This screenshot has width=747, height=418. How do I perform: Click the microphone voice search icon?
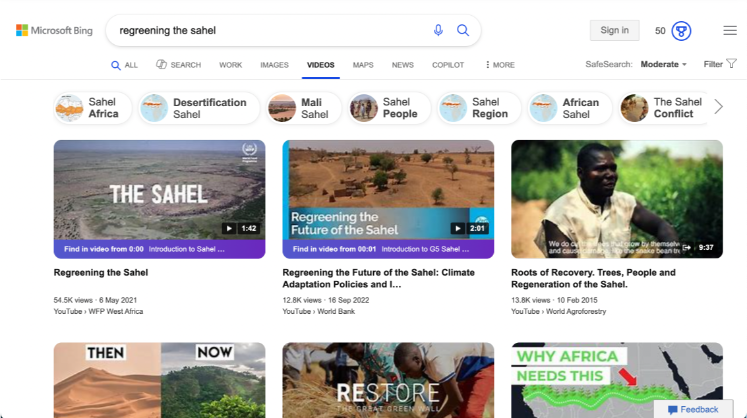point(438,30)
